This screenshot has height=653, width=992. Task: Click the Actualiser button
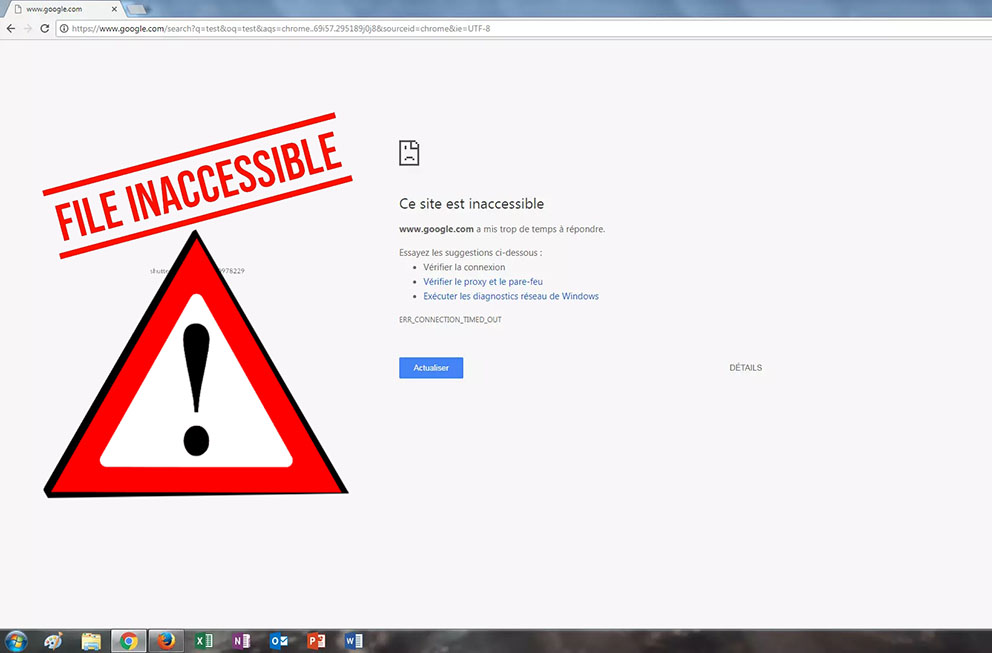click(431, 368)
